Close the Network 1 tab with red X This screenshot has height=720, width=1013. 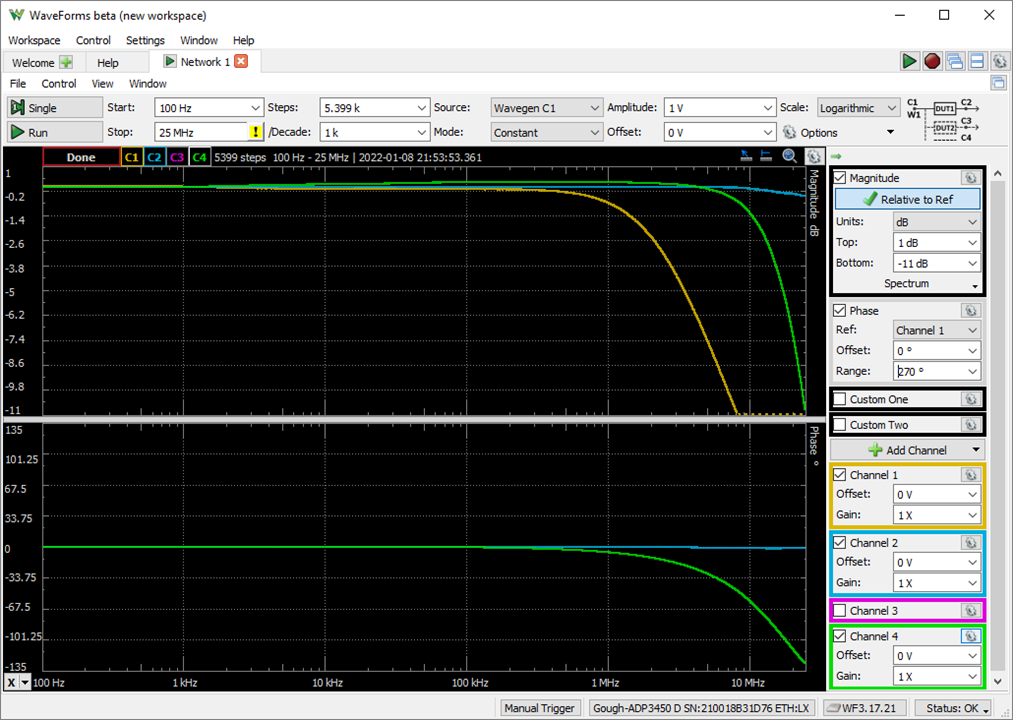pyautogui.click(x=241, y=62)
